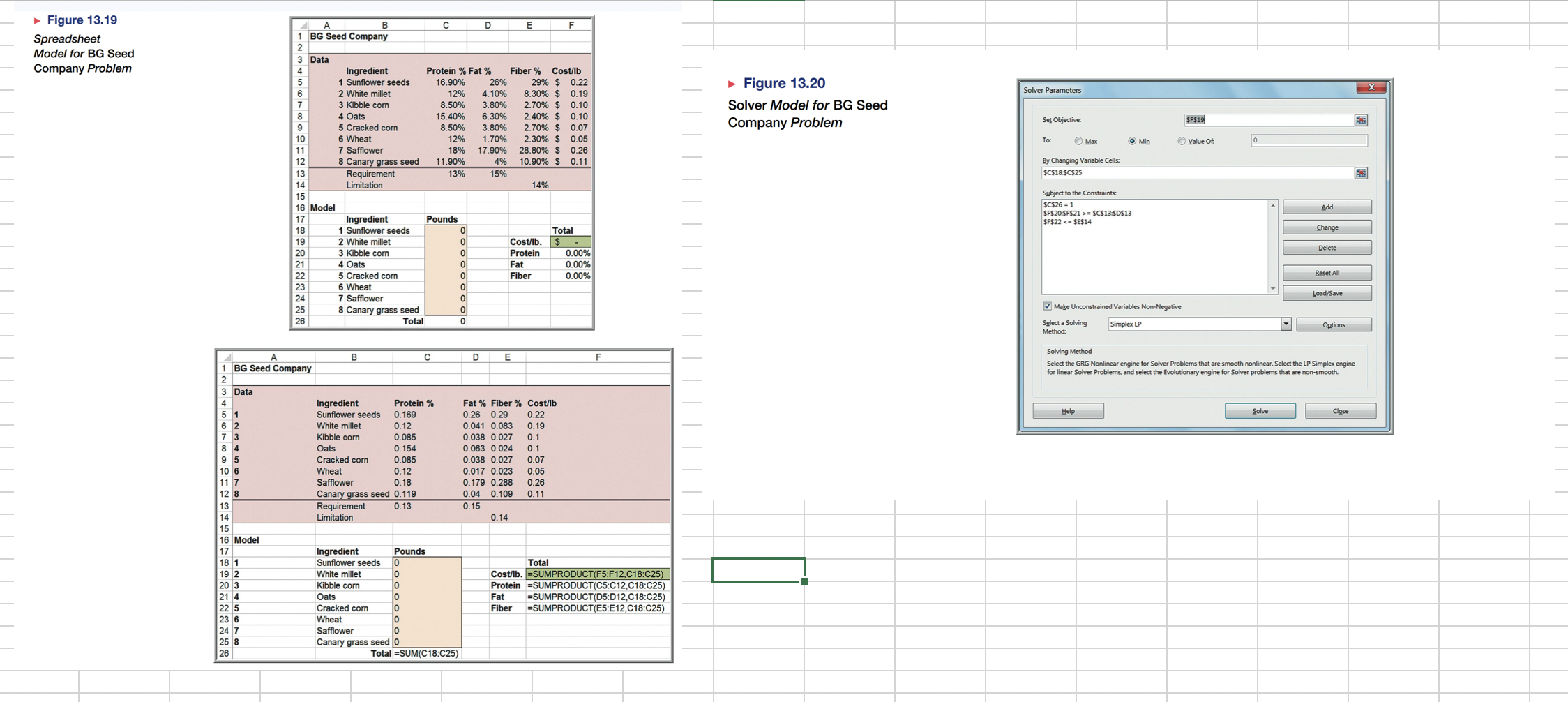Viewport: 1568px width, 702px height.
Task: Select the Max radio button
Action: pyautogui.click(x=1078, y=141)
